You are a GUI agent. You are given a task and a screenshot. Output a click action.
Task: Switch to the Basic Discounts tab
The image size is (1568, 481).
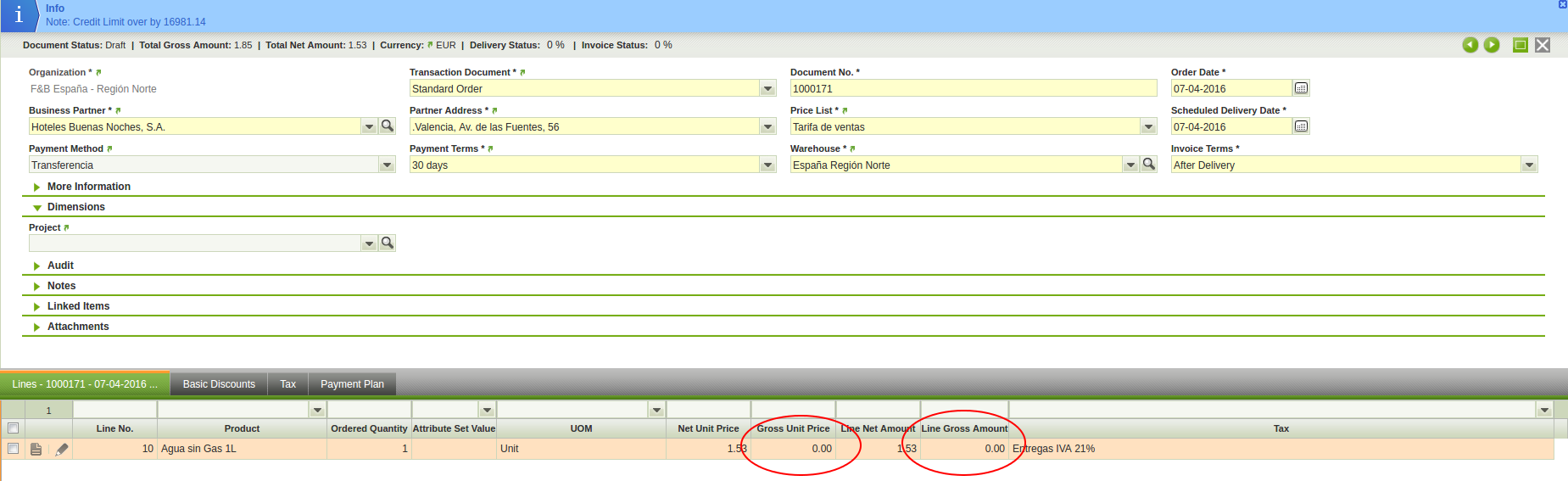(x=219, y=384)
